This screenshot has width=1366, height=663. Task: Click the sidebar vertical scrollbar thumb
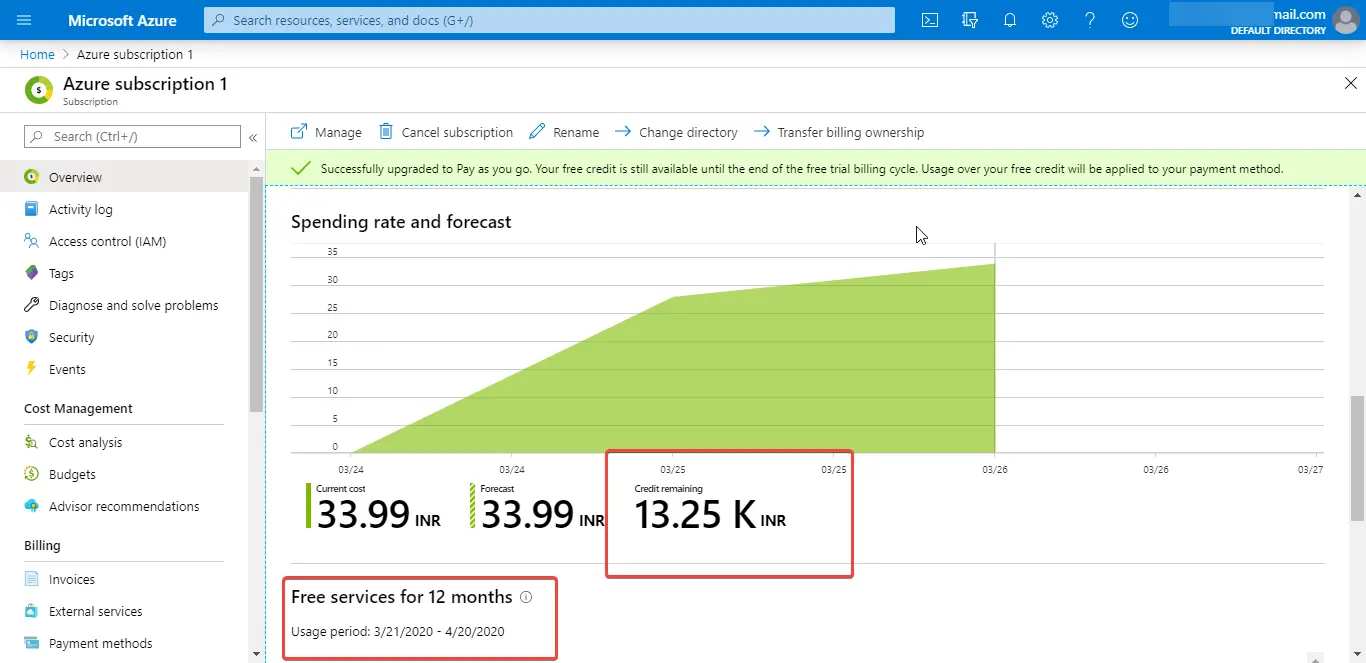tap(257, 295)
